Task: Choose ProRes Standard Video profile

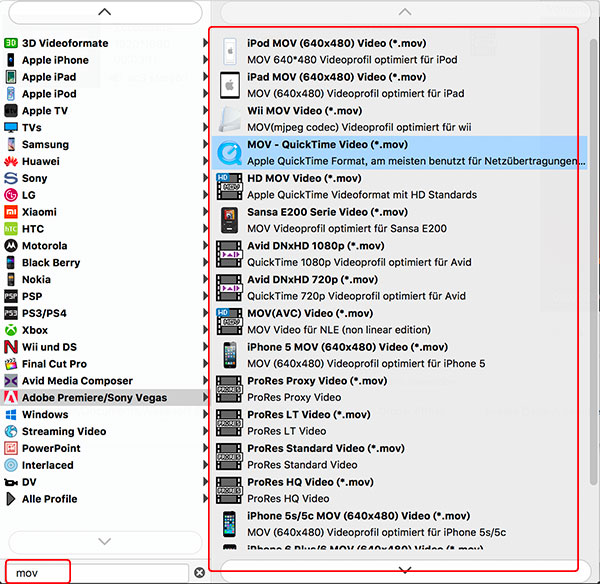Action: tap(399, 456)
